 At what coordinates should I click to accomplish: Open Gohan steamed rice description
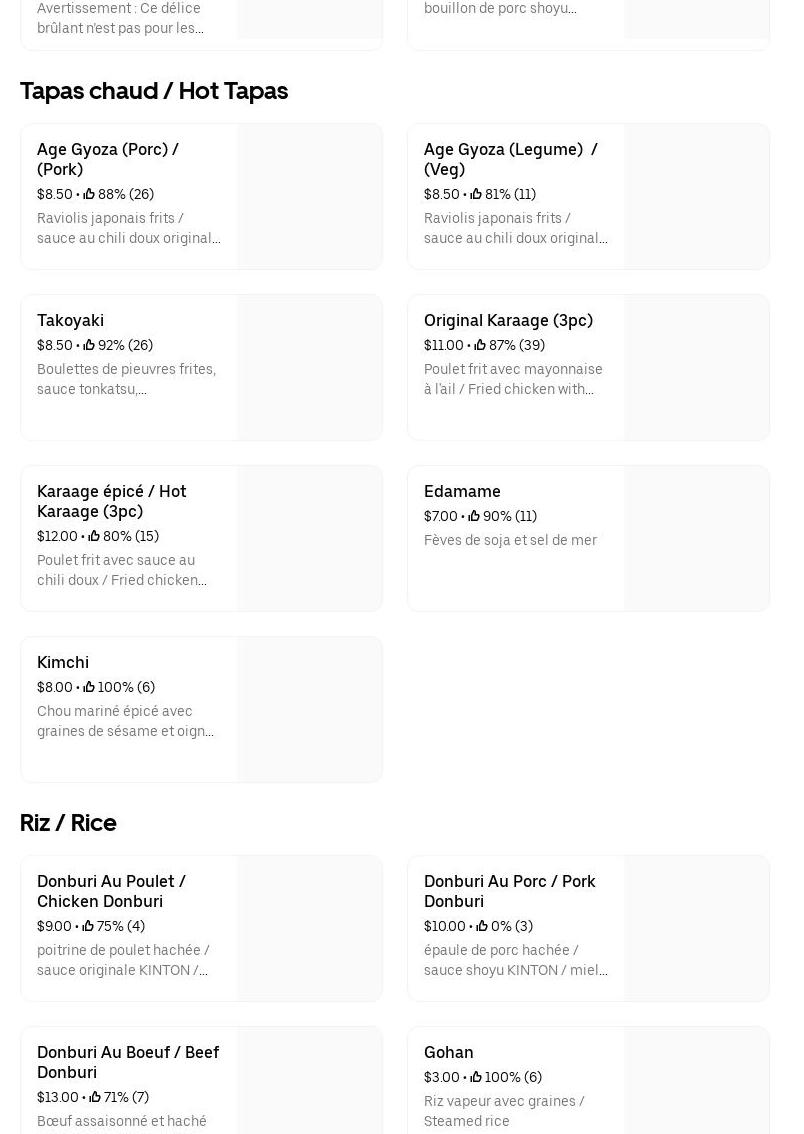pyautogui.click(x=504, y=1111)
